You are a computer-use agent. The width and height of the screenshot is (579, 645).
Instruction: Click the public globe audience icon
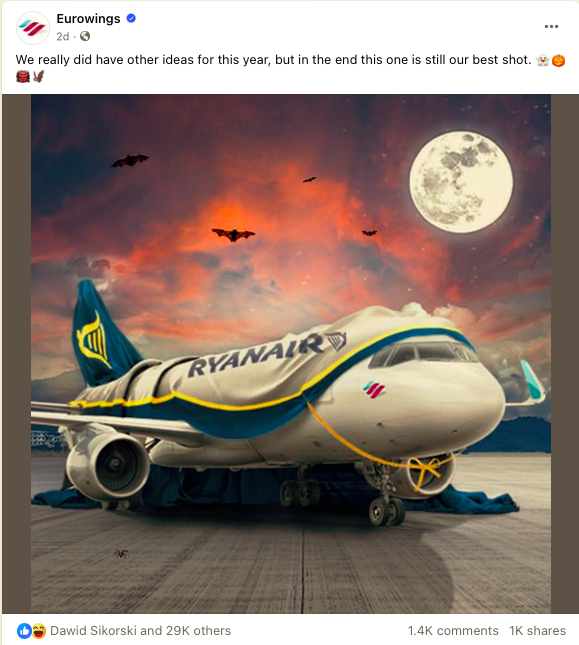pyautogui.click(x=85, y=37)
